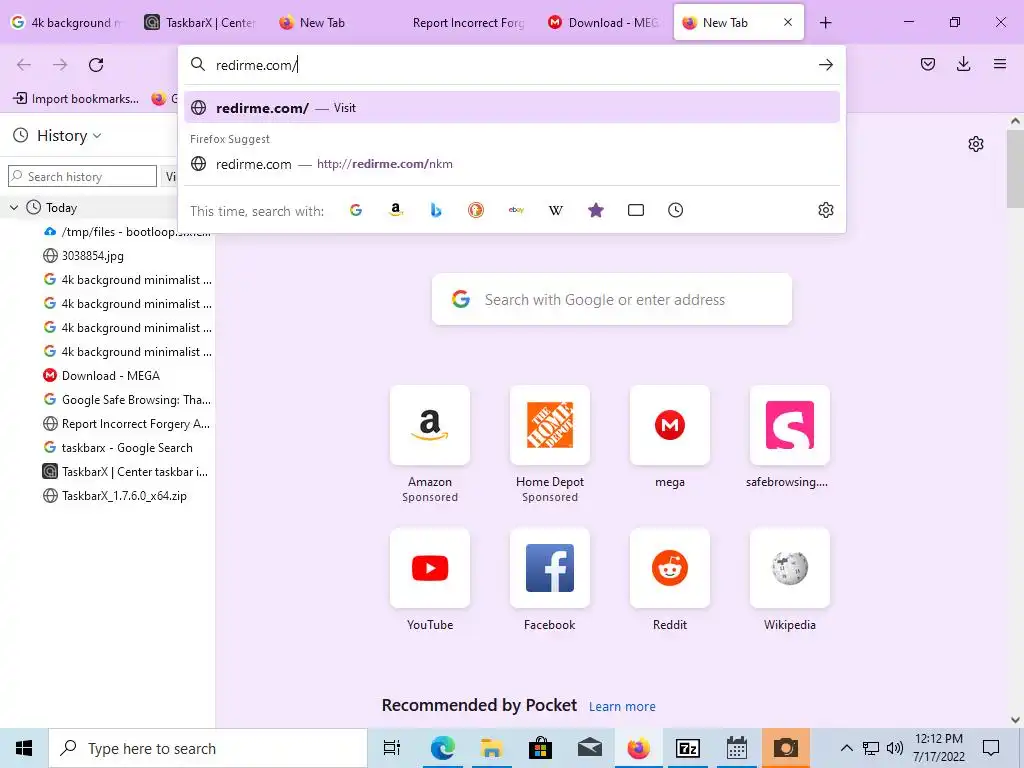1024x768 pixels.
Task: Click Import bookmarks button
Action: coord(76,99)
